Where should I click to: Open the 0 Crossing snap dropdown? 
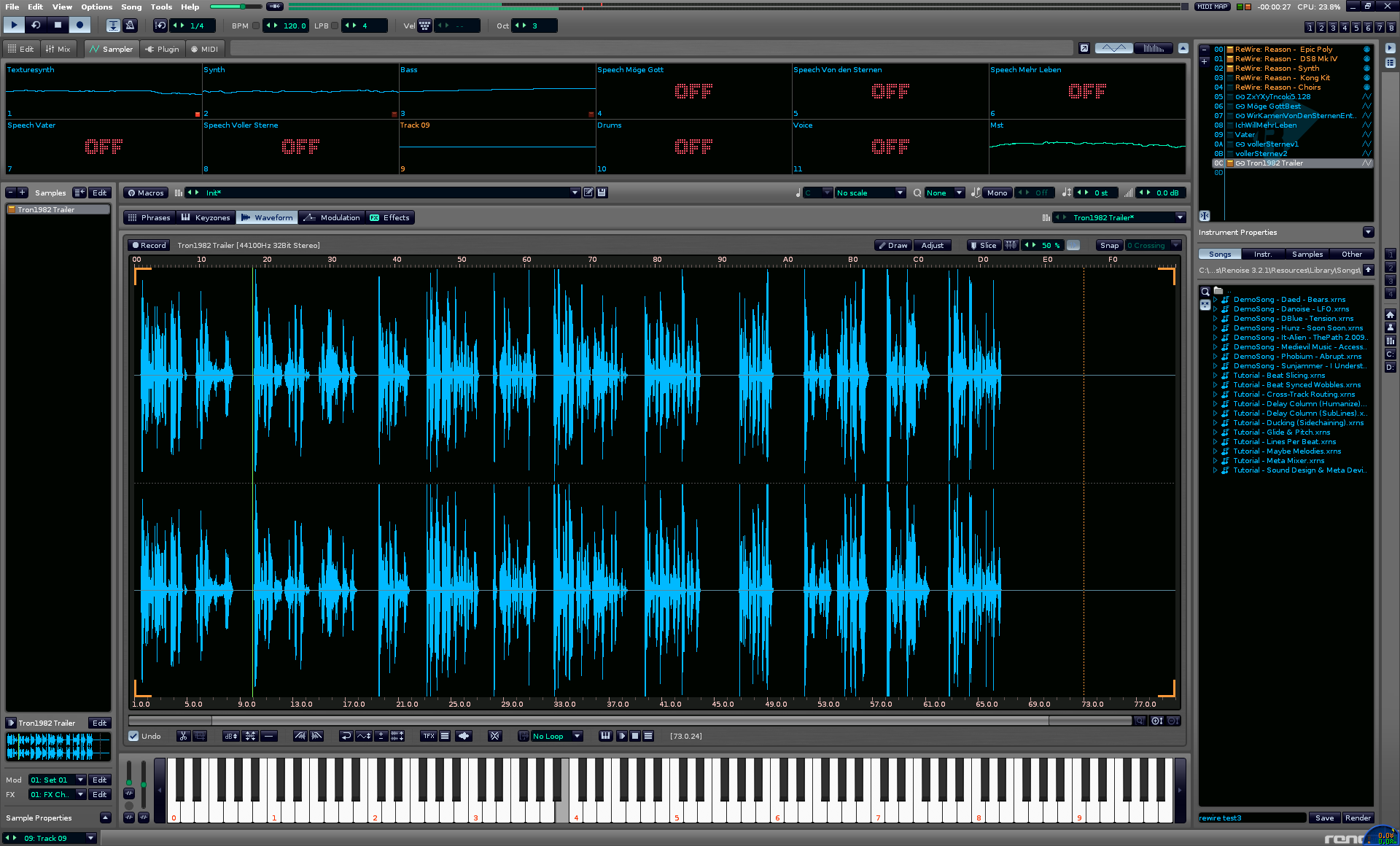pyautogui.click(x=1153, y=245)
